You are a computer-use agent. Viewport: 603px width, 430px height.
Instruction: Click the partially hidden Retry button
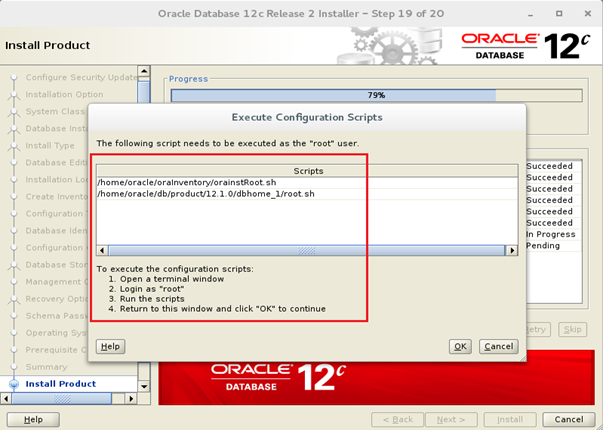[x=538, y=329]
